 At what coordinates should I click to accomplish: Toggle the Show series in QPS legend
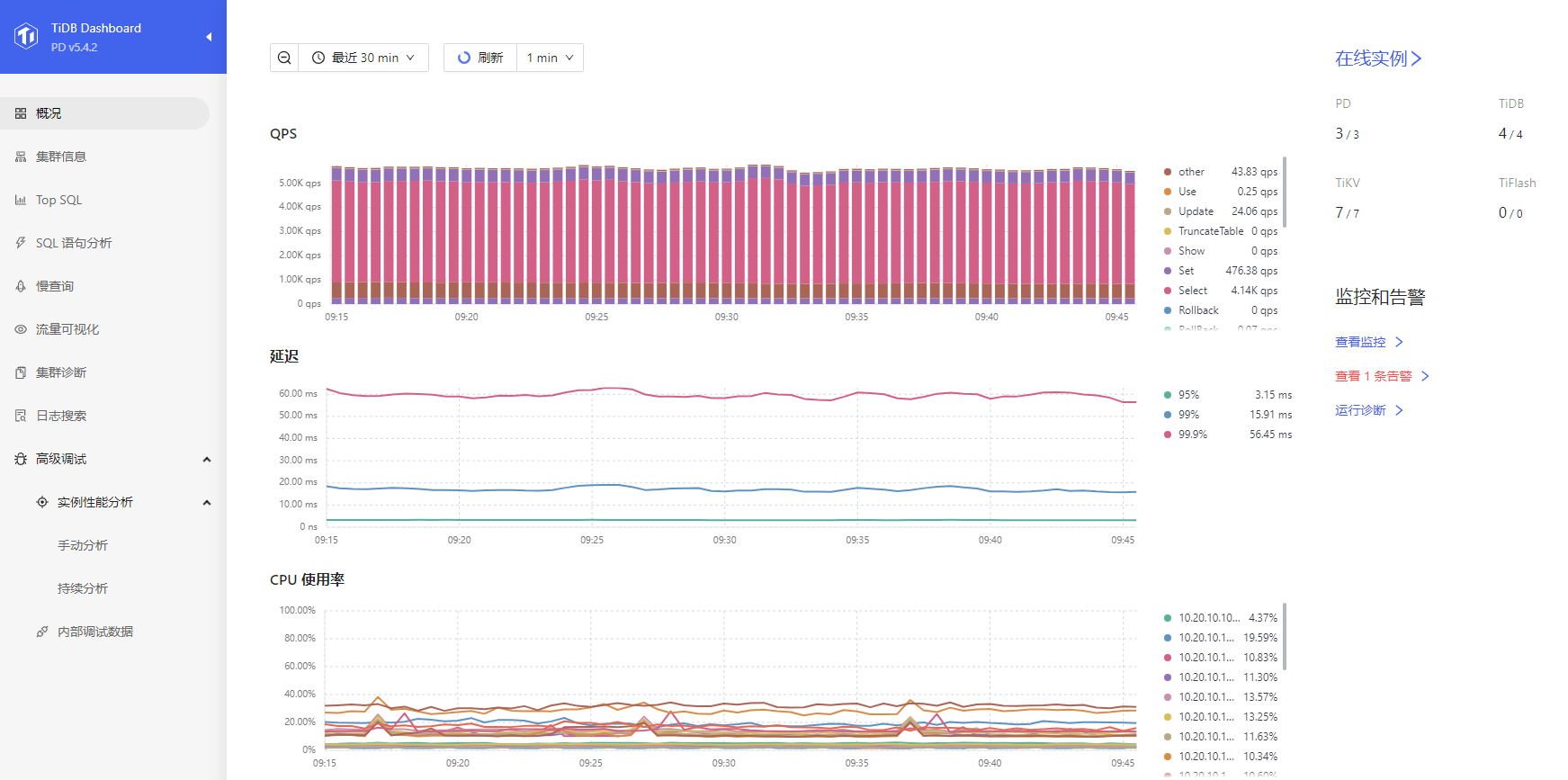pos(1220,251)
